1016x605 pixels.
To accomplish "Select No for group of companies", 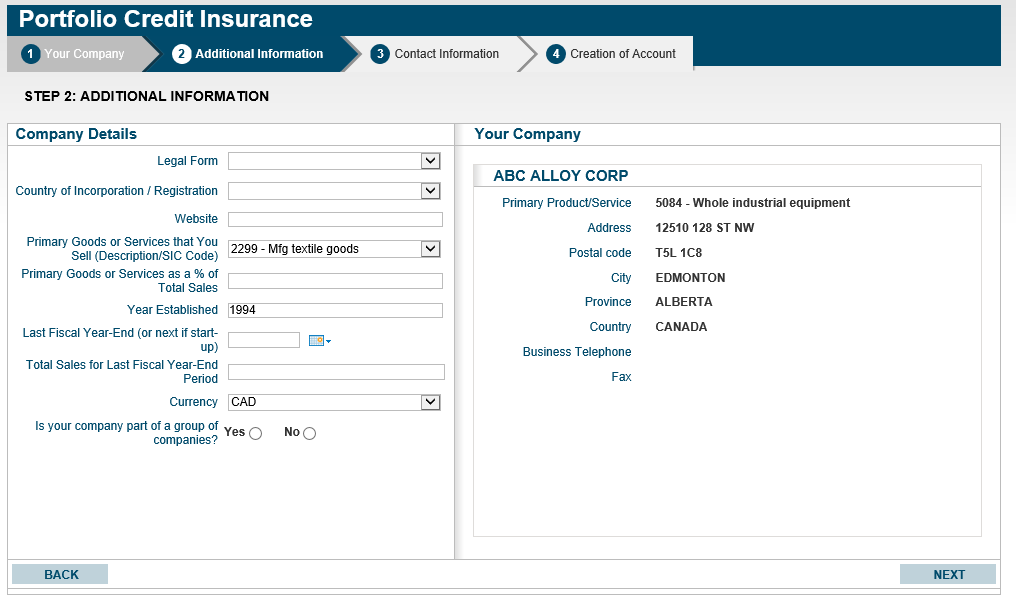I will click(310, 433).
